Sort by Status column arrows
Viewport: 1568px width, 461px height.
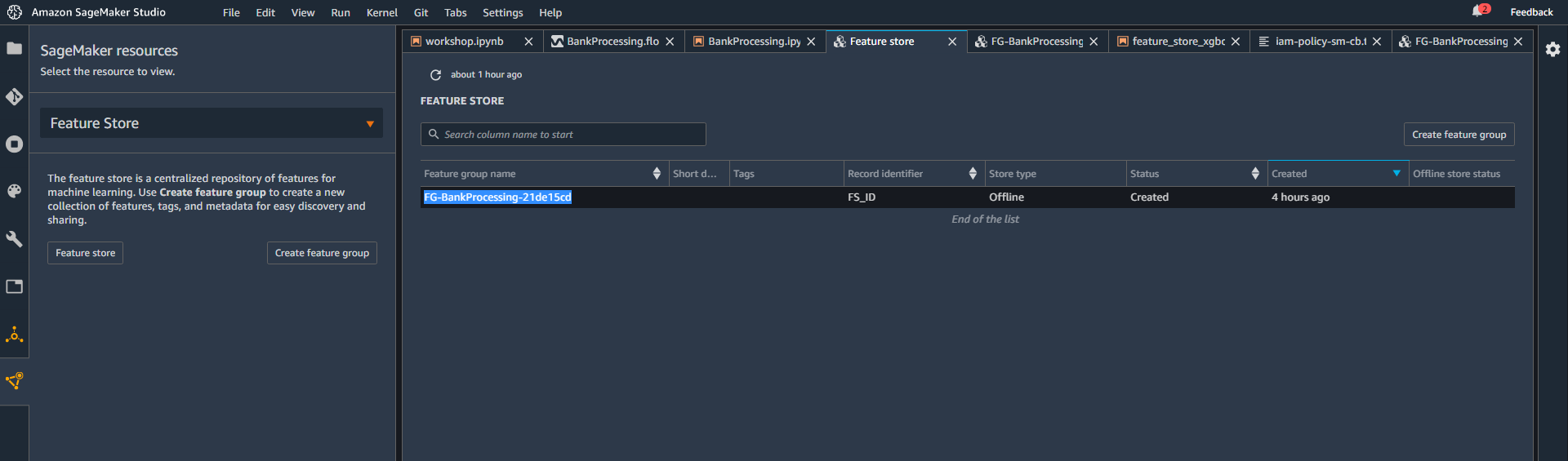1255,173
